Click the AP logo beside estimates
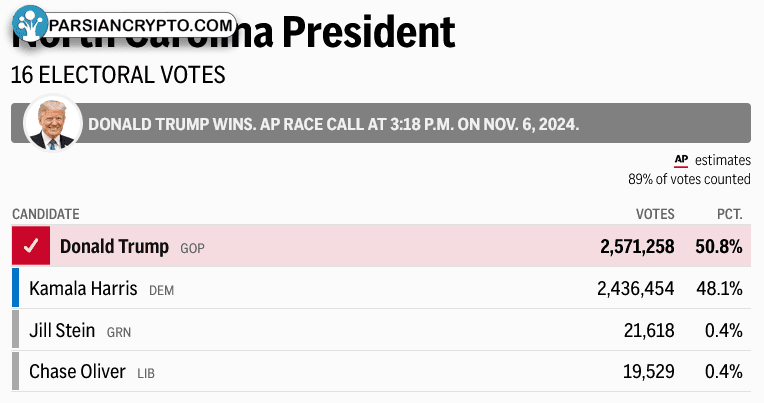The image size is (764, 403). coord(681,160)
